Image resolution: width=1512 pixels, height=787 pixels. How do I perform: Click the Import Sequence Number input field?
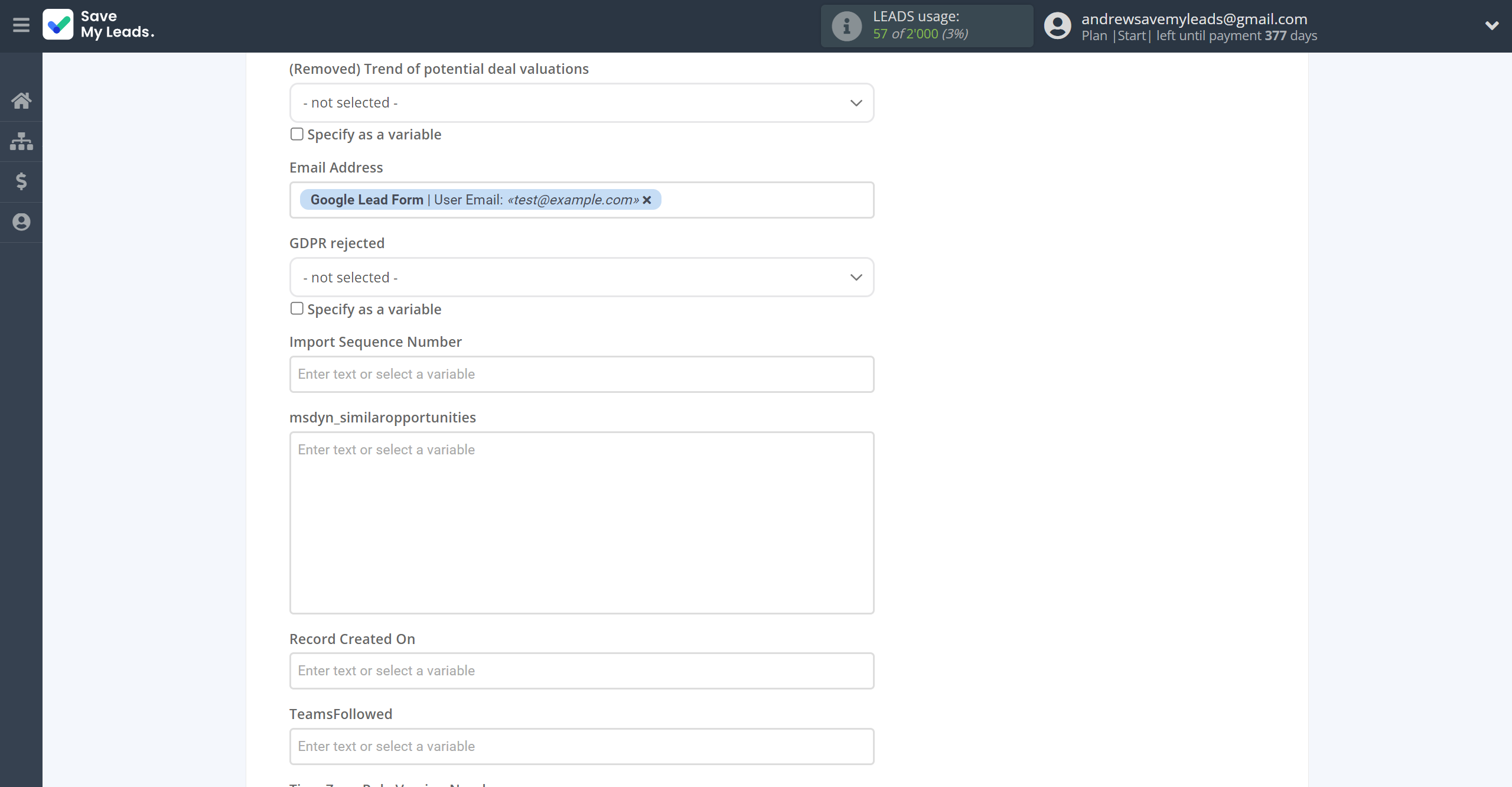click(x=581, y=374)
